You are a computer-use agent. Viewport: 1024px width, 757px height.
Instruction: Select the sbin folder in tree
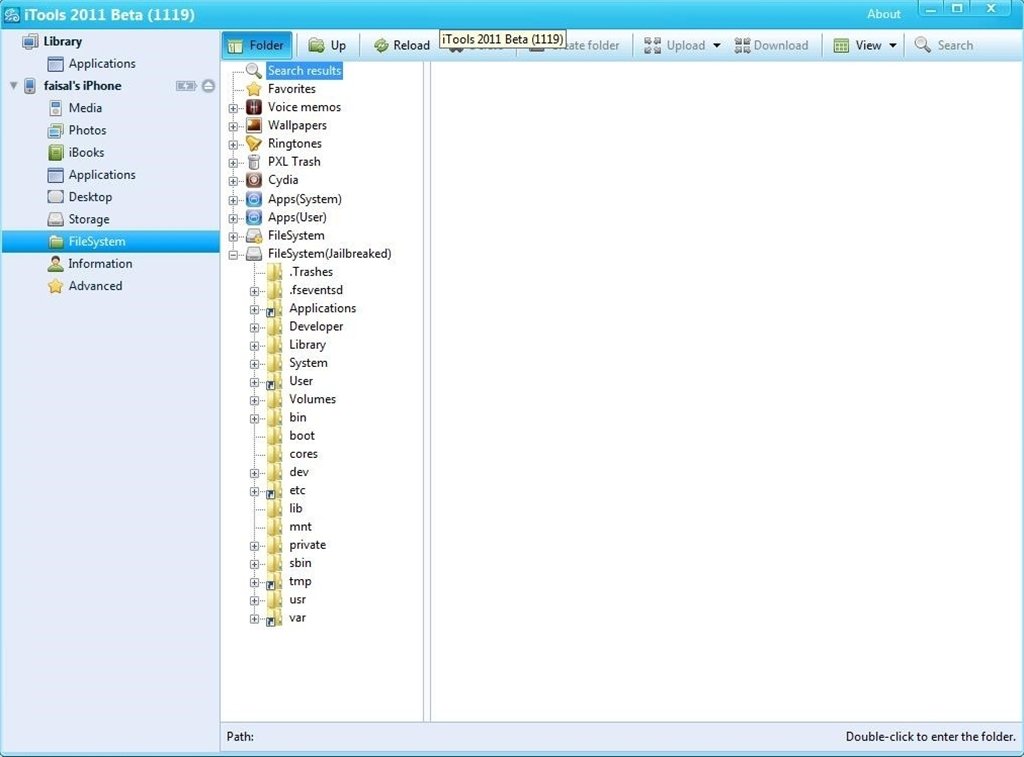point(300,563)
